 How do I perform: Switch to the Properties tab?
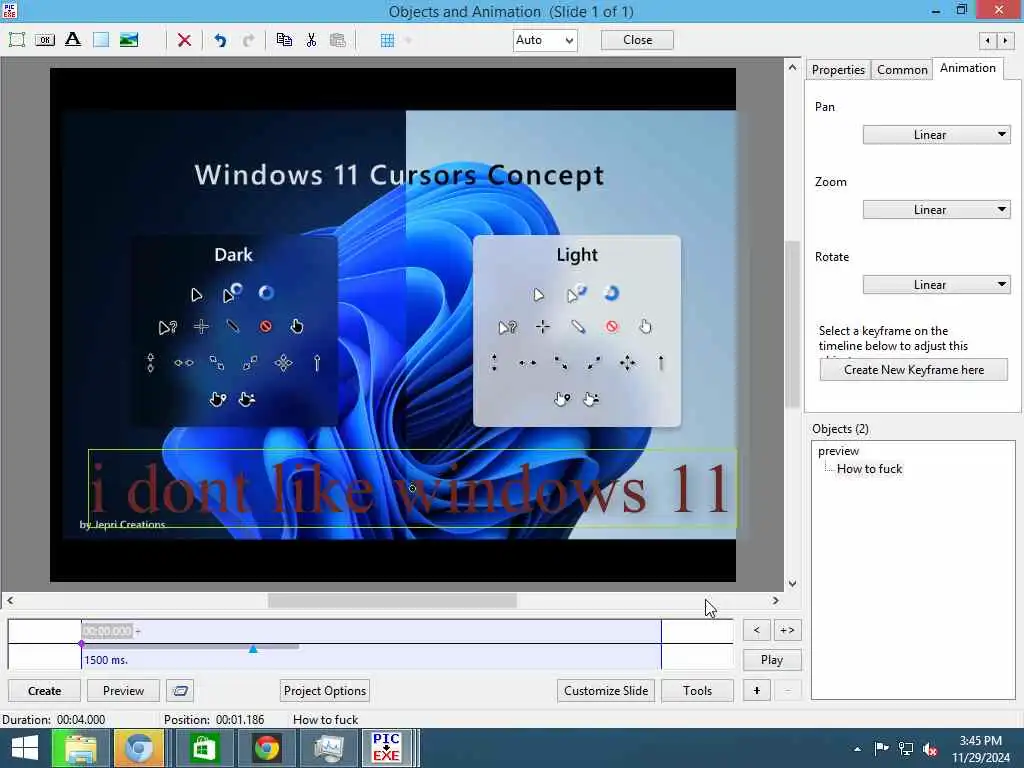pos(838,69)
